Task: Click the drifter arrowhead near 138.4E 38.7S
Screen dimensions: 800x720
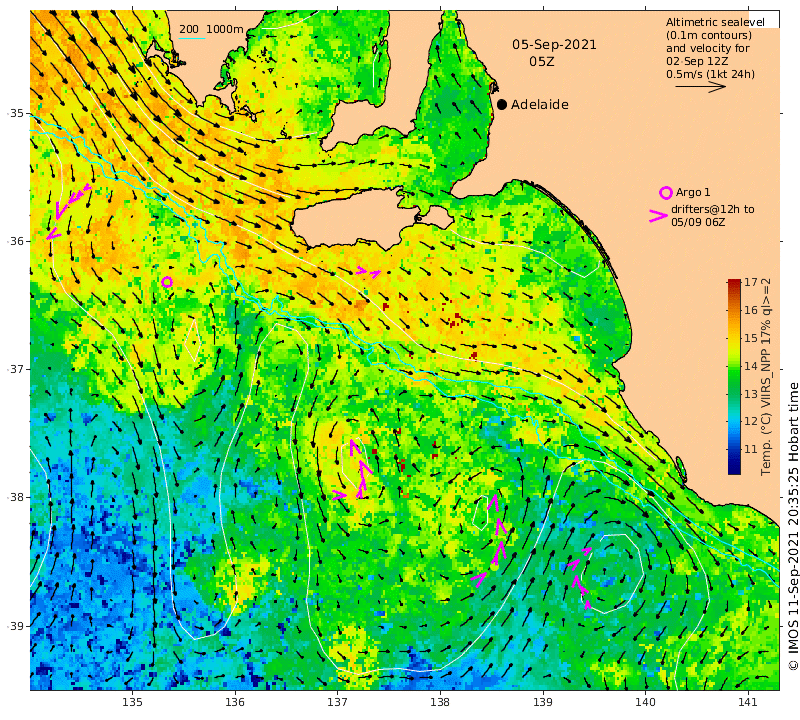Action: click(479, 579)
